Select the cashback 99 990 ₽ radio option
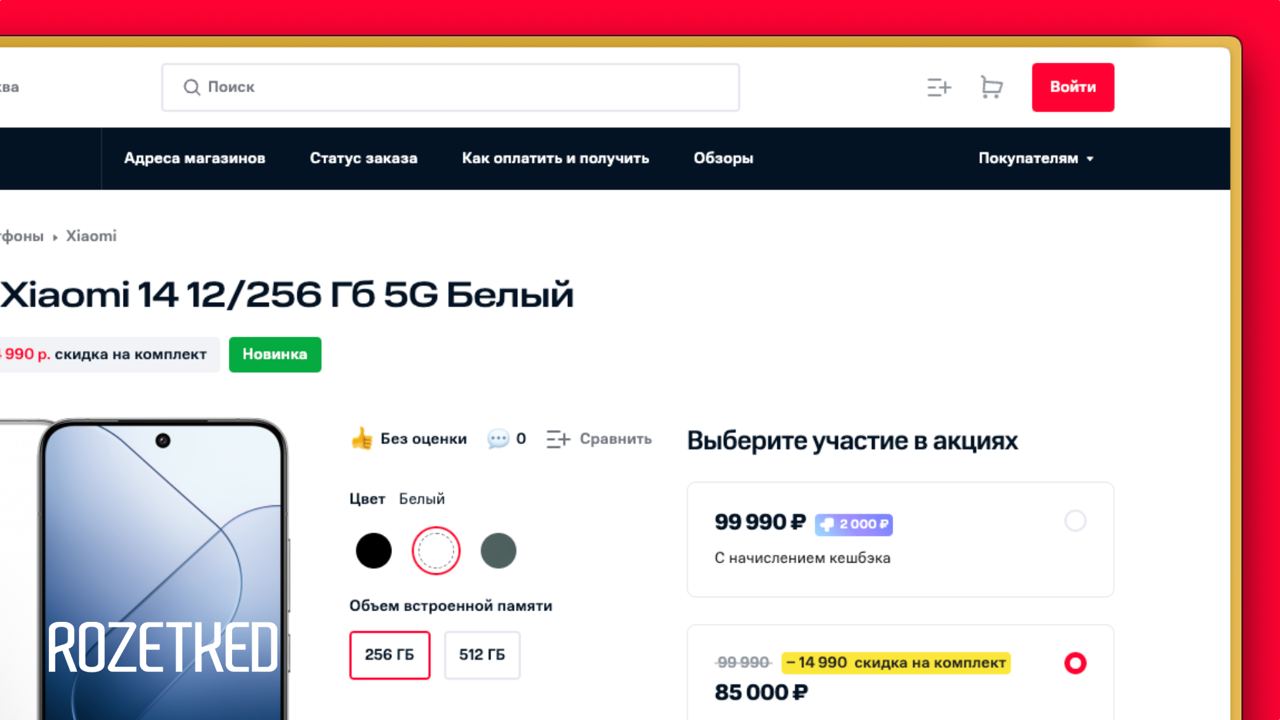1280x720 pixels. pyautogui.click(x=1075, y=521)
